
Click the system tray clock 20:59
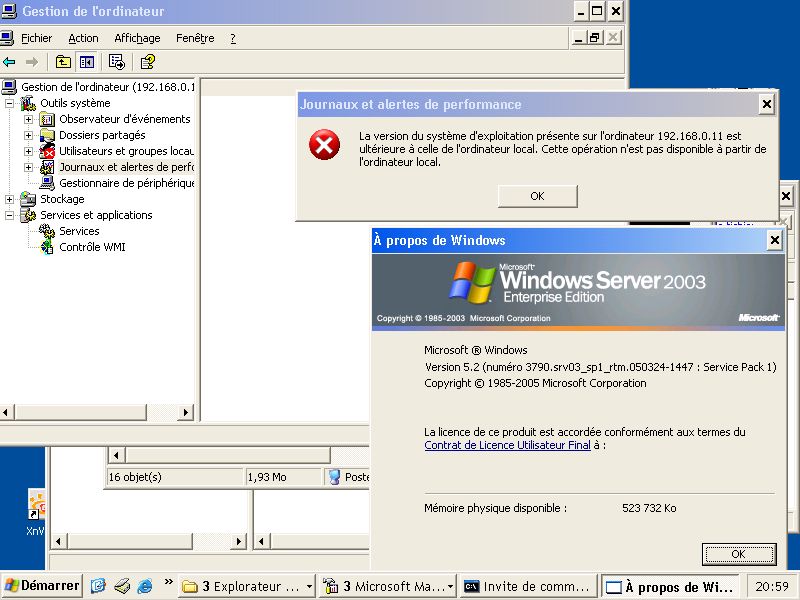pos(772,587)
